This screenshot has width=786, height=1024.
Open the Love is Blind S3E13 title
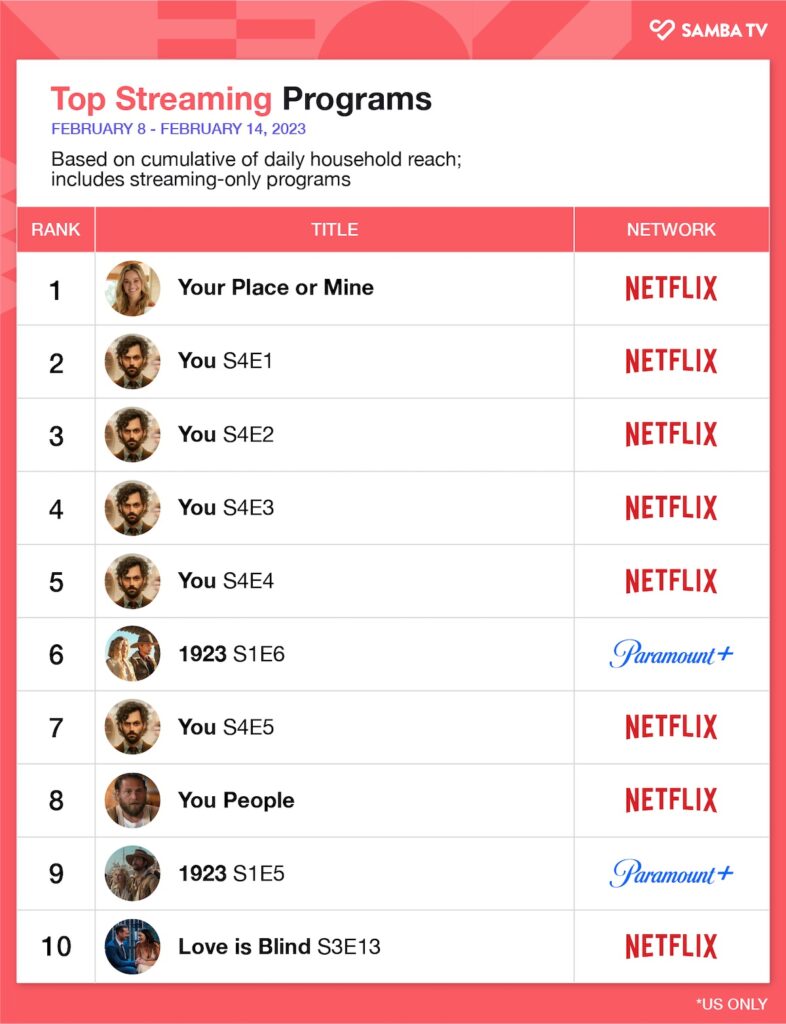(x=279, y=946)
